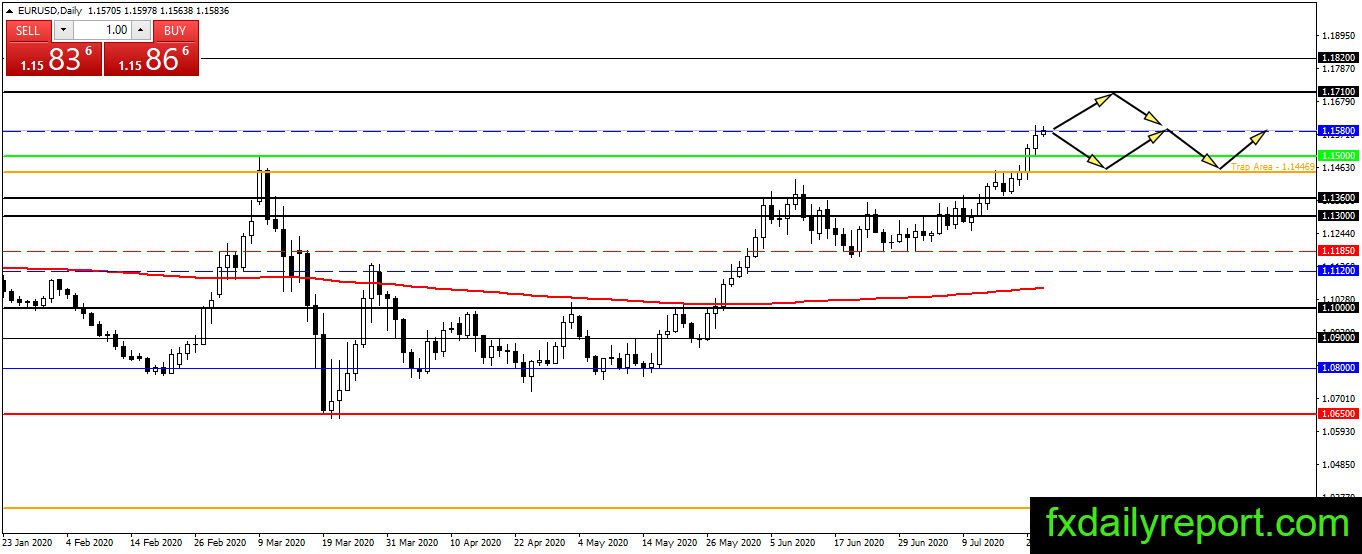Click the 1.13600 price level label
Screen dimensions: 1362x554
click(1338, 198)
